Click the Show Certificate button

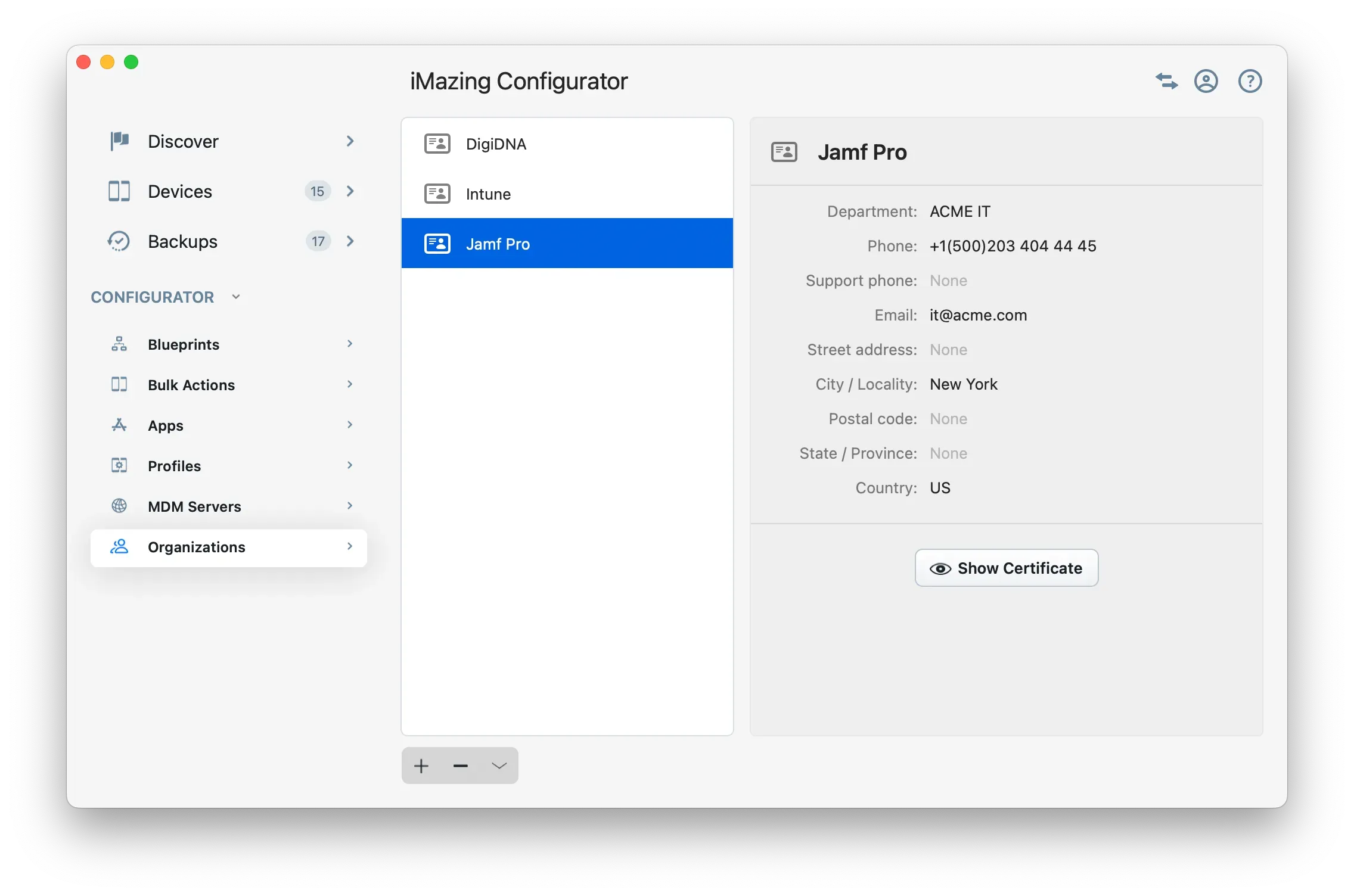(1005, 568)
